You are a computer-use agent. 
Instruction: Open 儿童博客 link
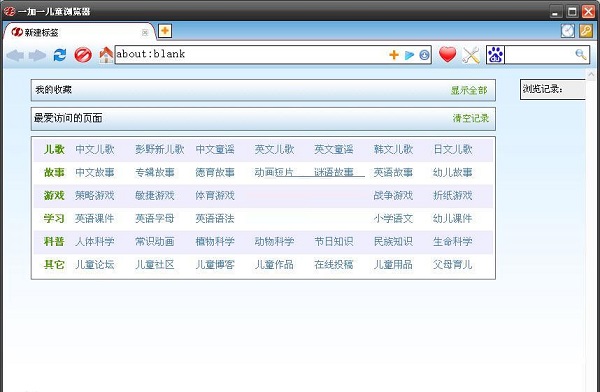215,264
